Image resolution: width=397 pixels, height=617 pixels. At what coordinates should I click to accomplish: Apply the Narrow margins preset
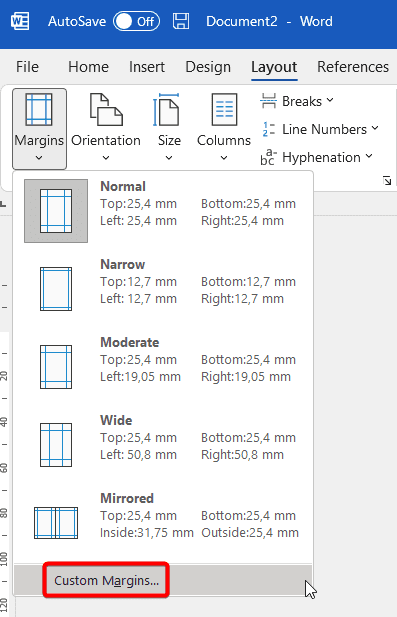[163, 289]
